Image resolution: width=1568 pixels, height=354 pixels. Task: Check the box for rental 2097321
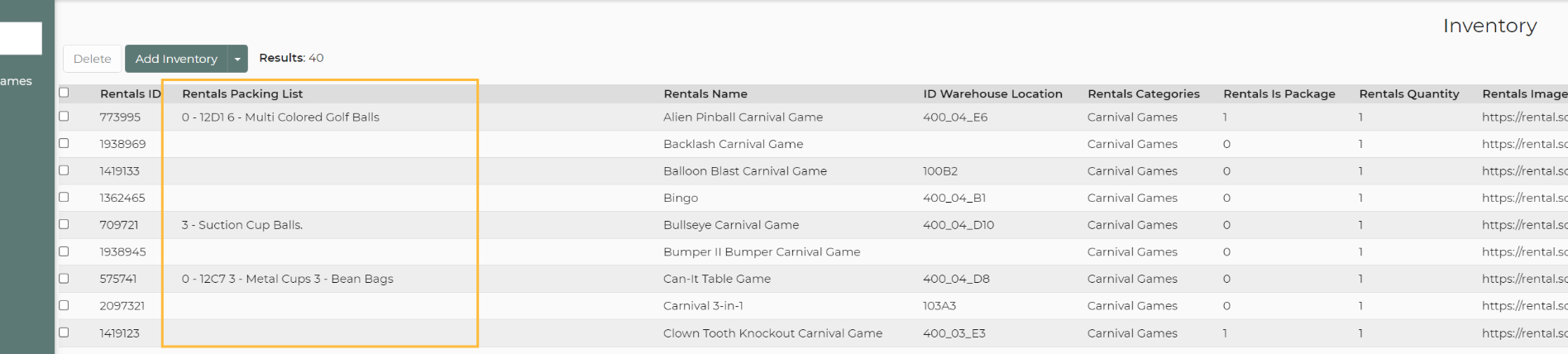pos(65,305)
